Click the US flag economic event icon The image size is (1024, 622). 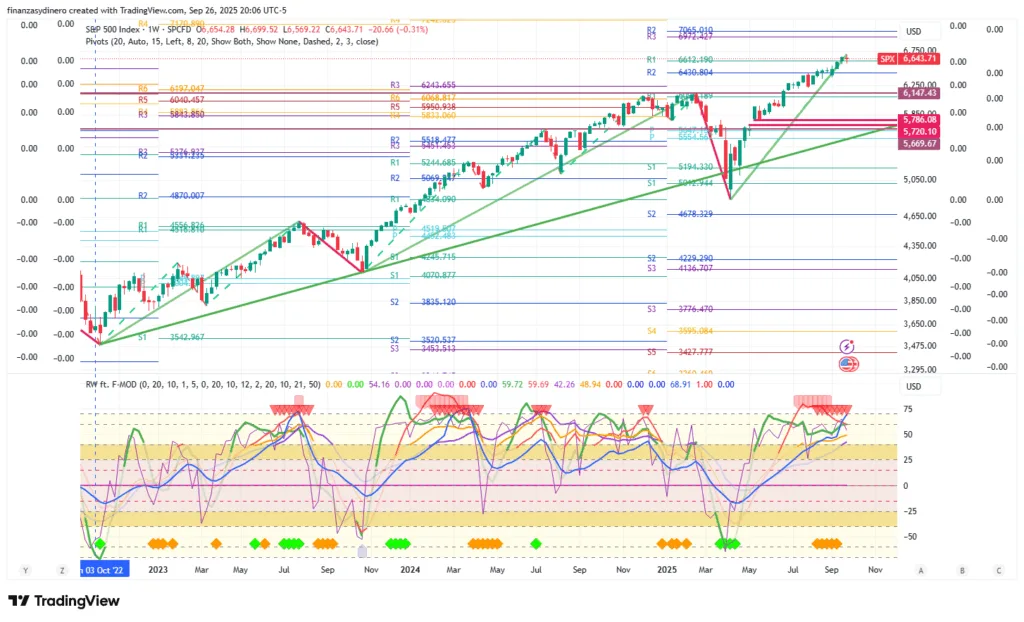pyautogui.click(x=847, y=363)
